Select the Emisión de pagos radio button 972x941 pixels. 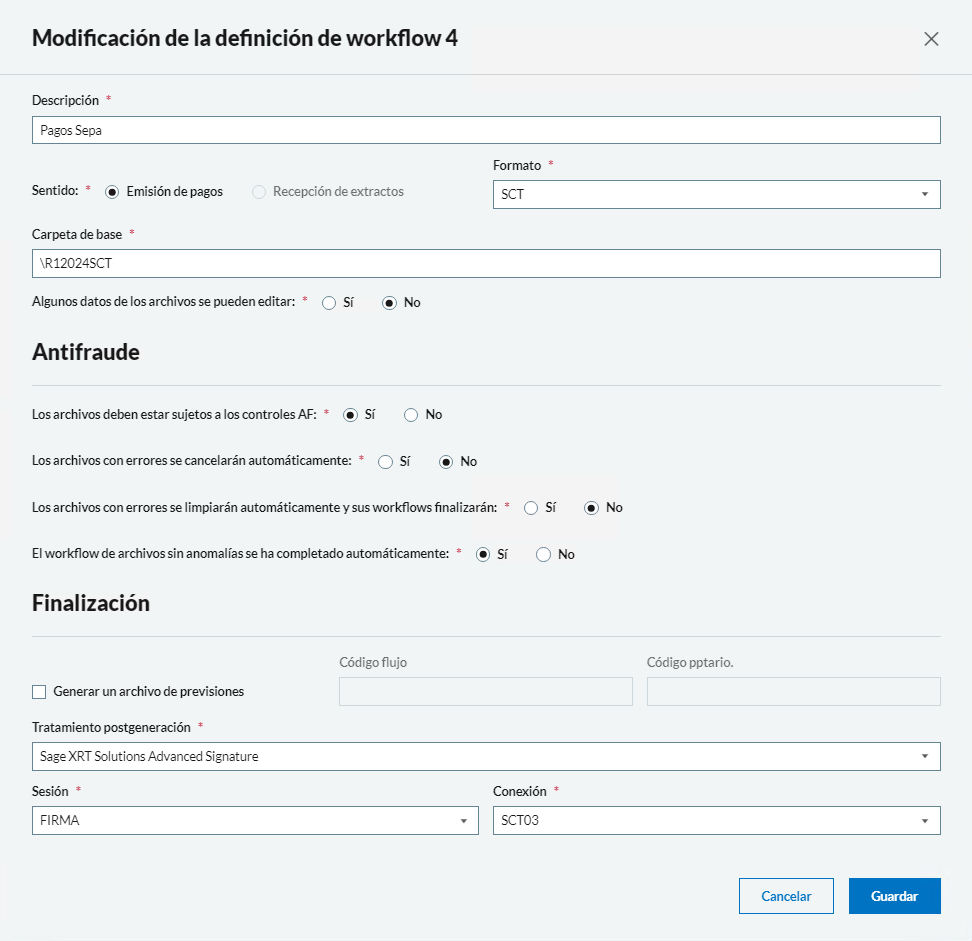click(112, 192)
